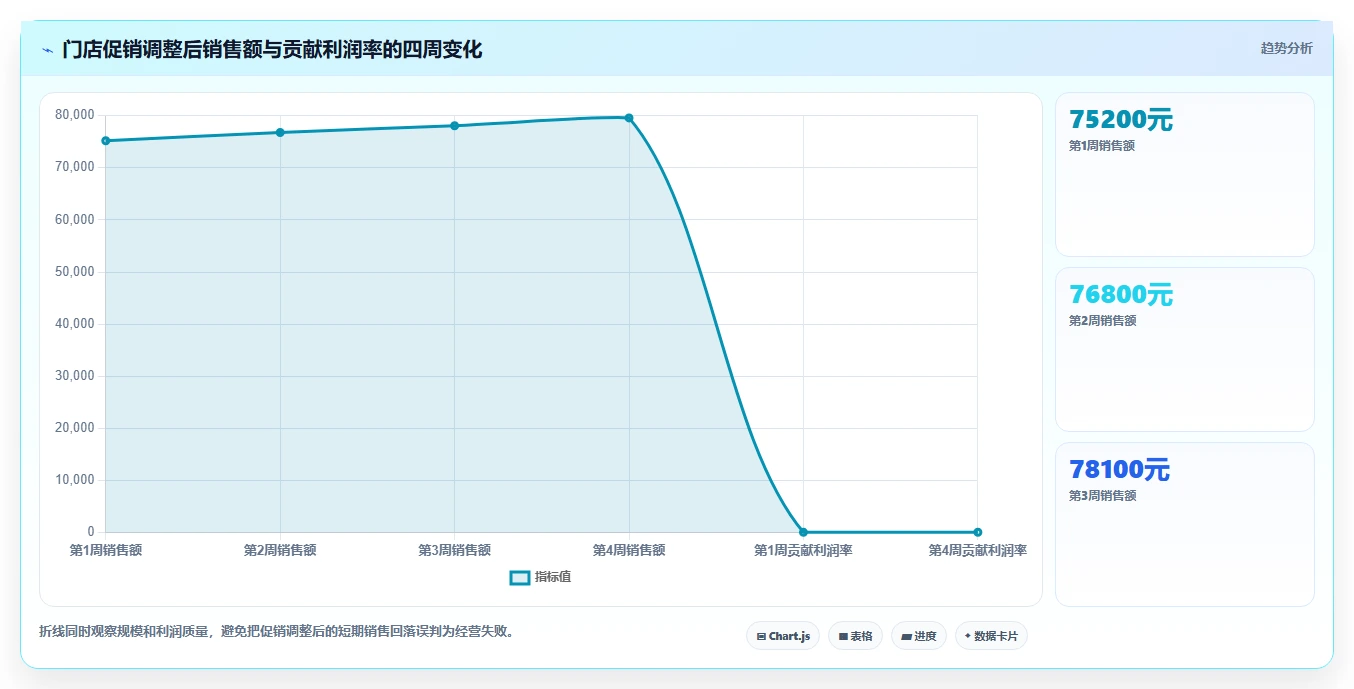This screenshot has width=1354, height=689.
Task: Click the 40,000 y-axis value
Action: (75, 323)
